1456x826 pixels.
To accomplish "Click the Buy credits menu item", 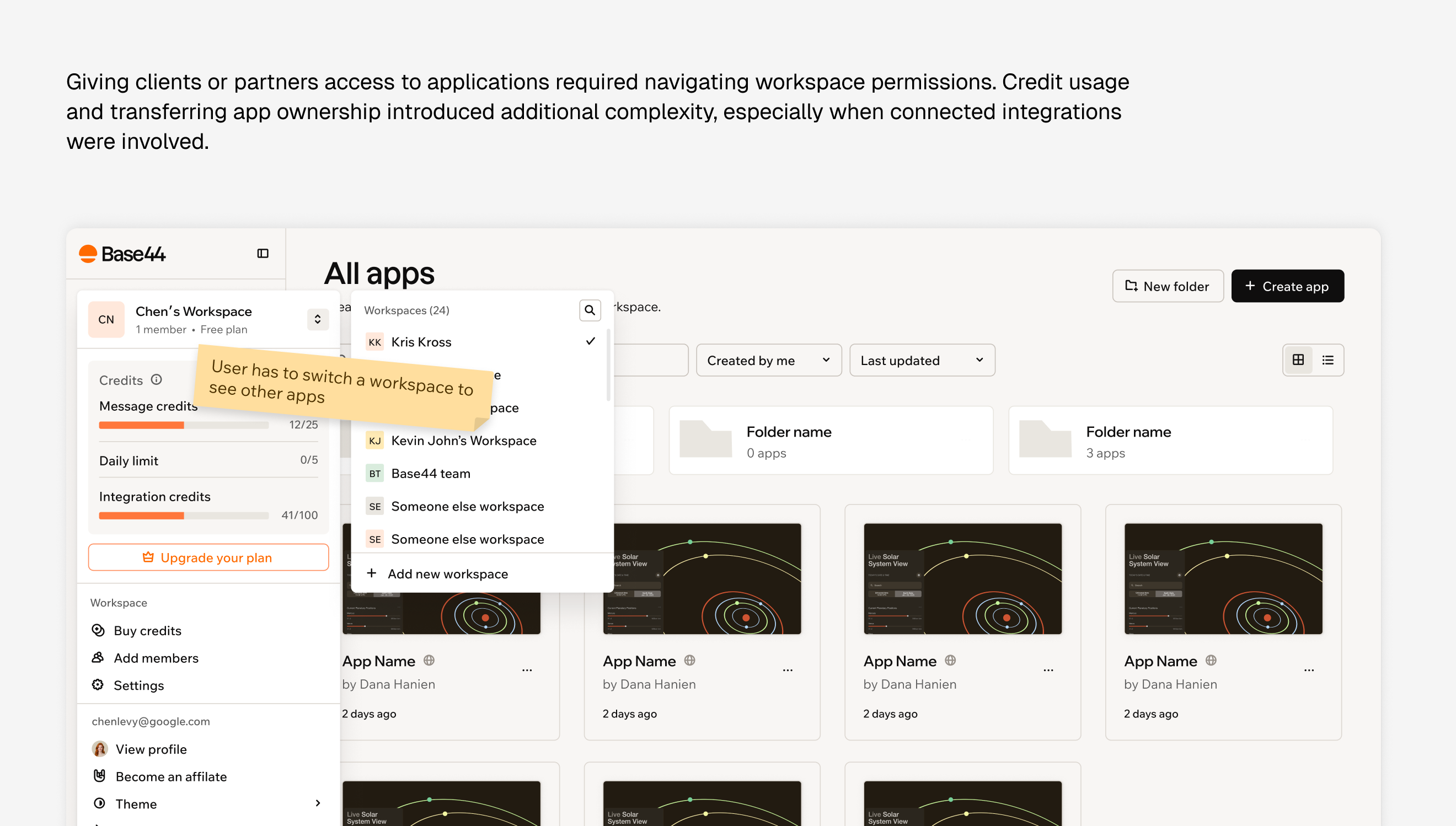I will tap(147, 630).
